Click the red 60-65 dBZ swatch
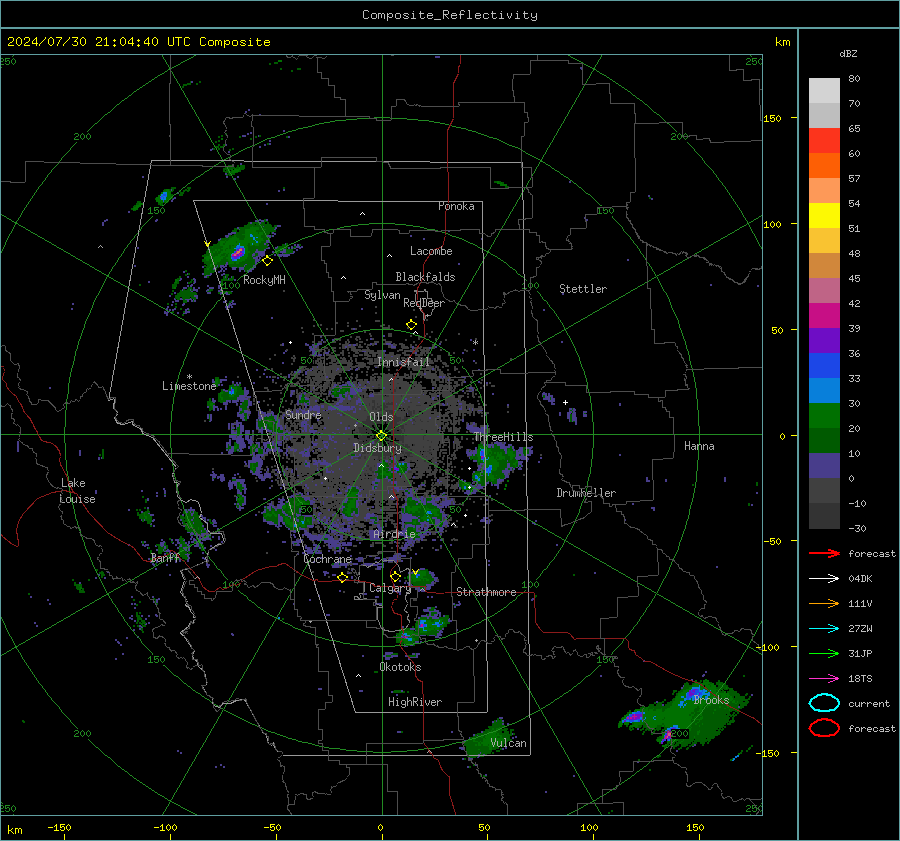This screenshot has width=900, height=841. click(824, 141)
